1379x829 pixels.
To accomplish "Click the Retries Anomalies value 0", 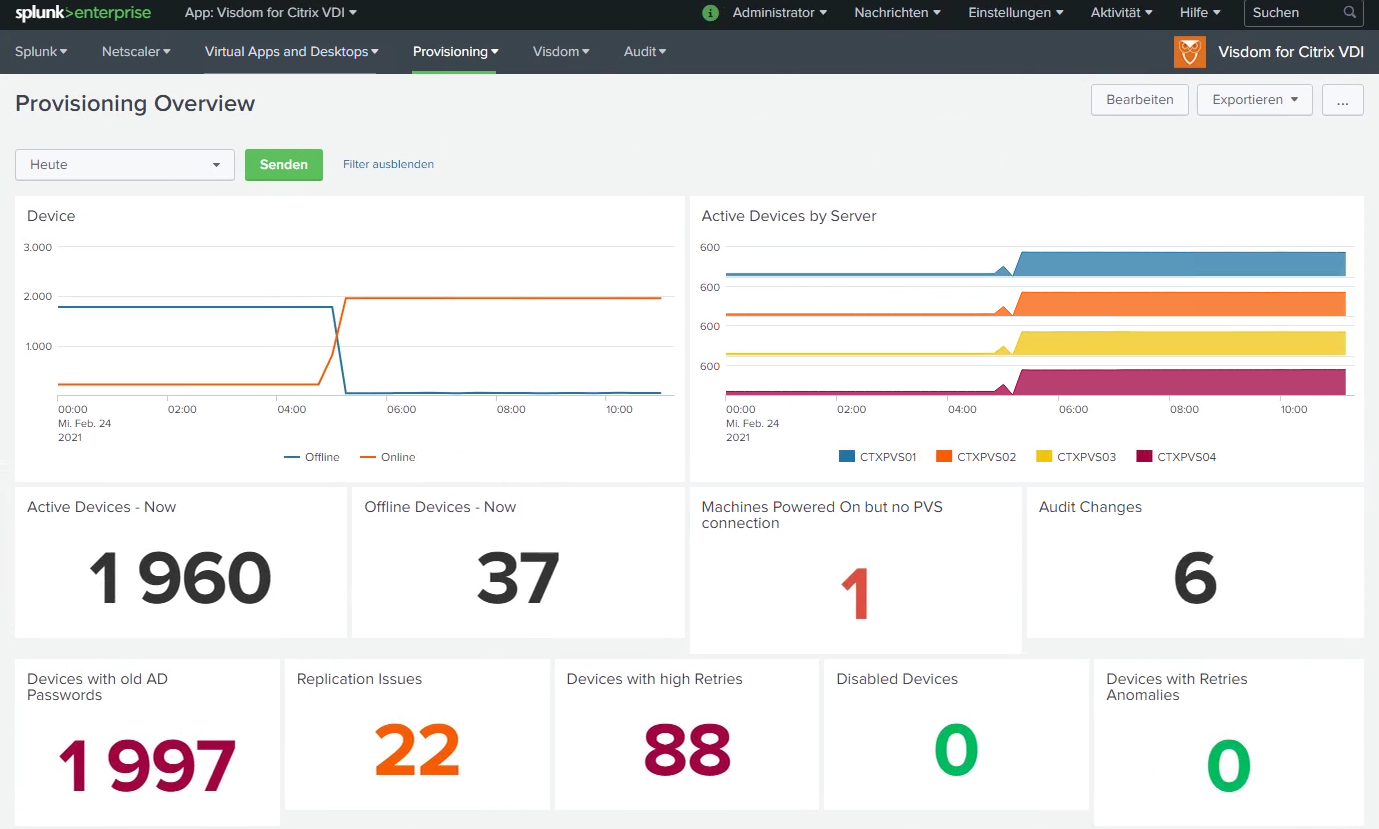I will coord(1228,766).
